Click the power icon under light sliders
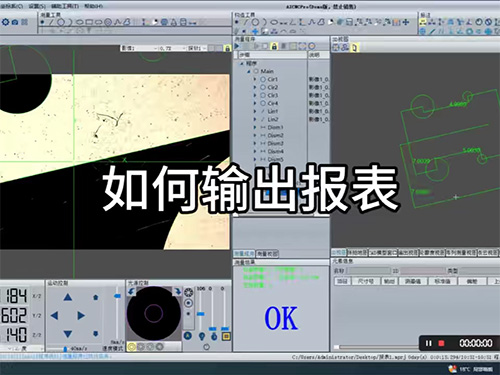Image resolution: width=500 pixels, height=375 pixels. click(206, 347)
